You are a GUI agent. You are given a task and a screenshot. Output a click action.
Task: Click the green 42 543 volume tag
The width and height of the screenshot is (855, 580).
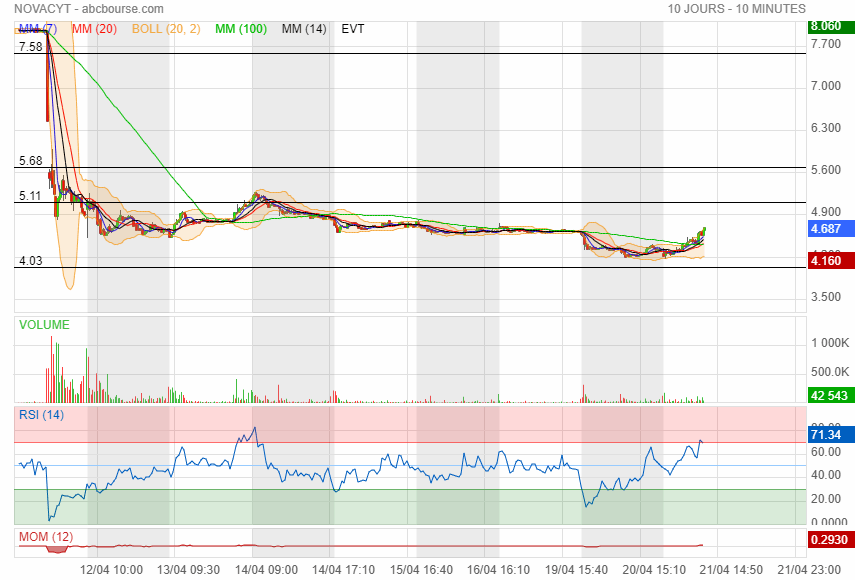[x=831, y=395]
